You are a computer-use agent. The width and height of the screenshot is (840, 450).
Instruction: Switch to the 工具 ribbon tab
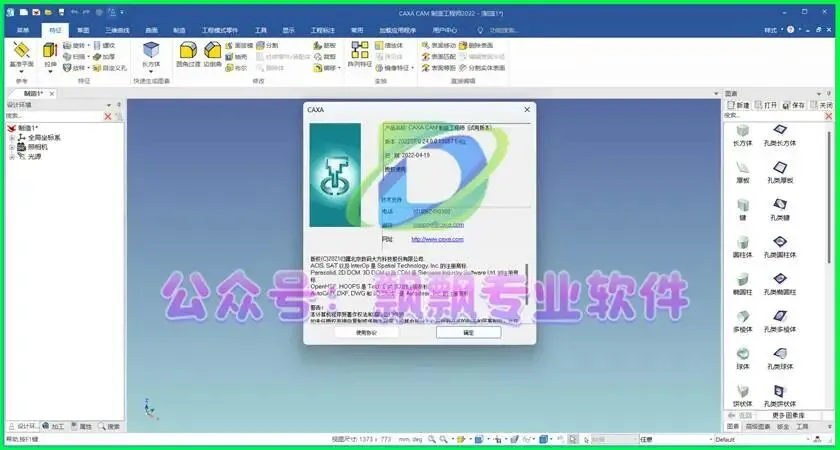point(261,31)
